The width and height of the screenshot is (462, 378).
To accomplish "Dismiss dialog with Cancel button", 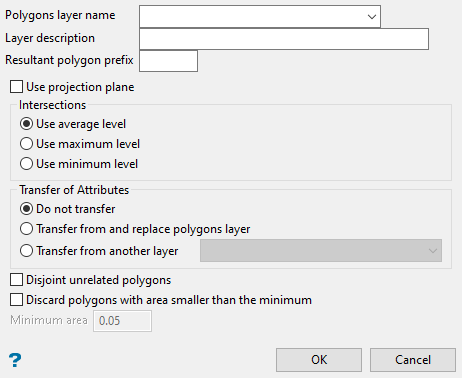I will [413, 360].
